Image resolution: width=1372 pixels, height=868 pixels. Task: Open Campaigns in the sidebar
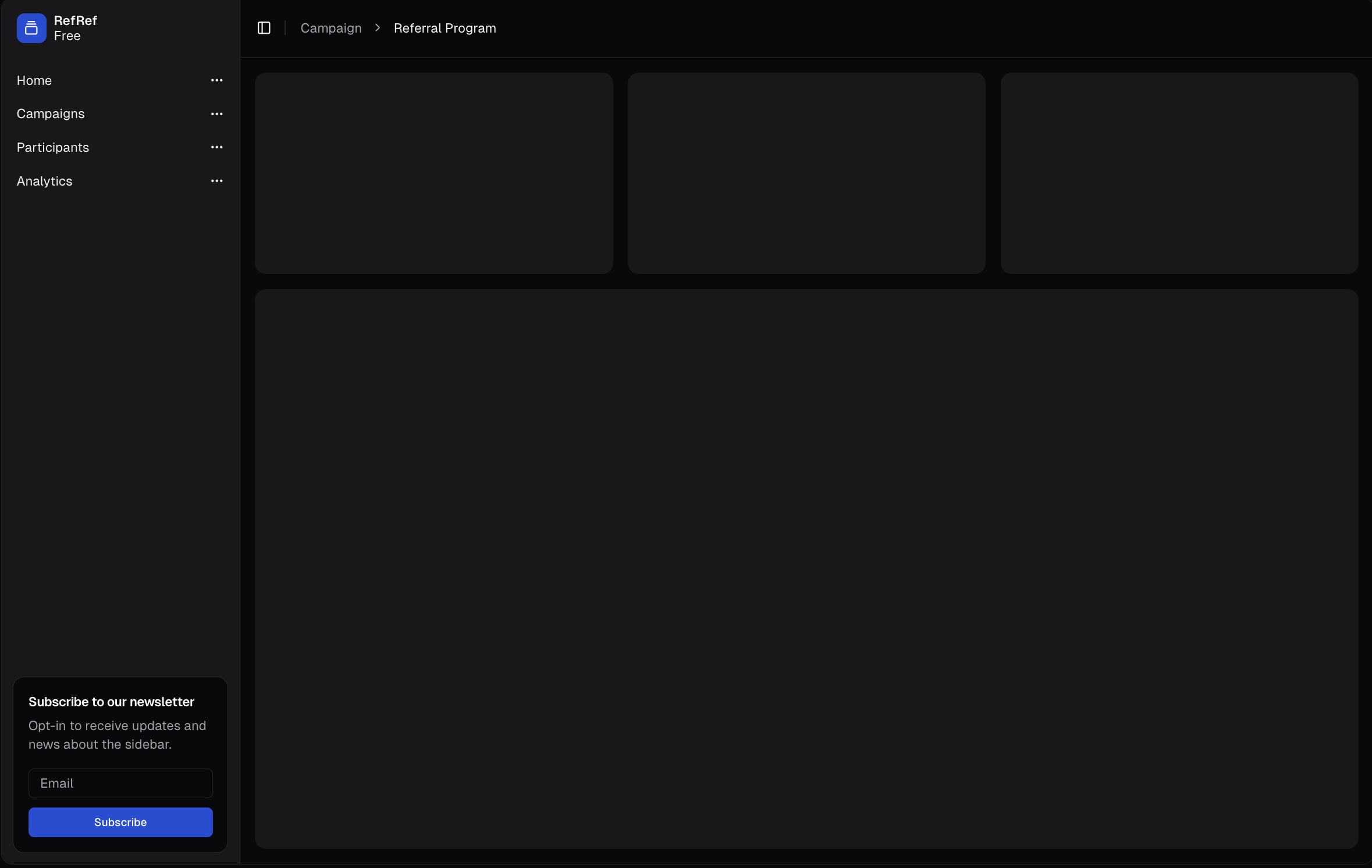(x=51, y=114)
